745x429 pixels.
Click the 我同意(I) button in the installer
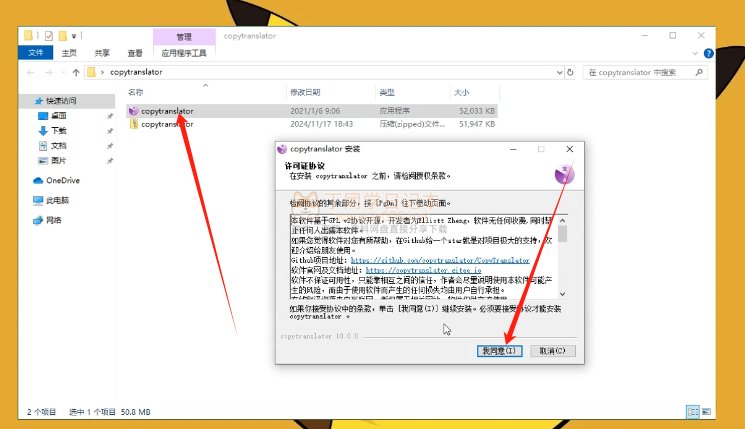(497, 351)
